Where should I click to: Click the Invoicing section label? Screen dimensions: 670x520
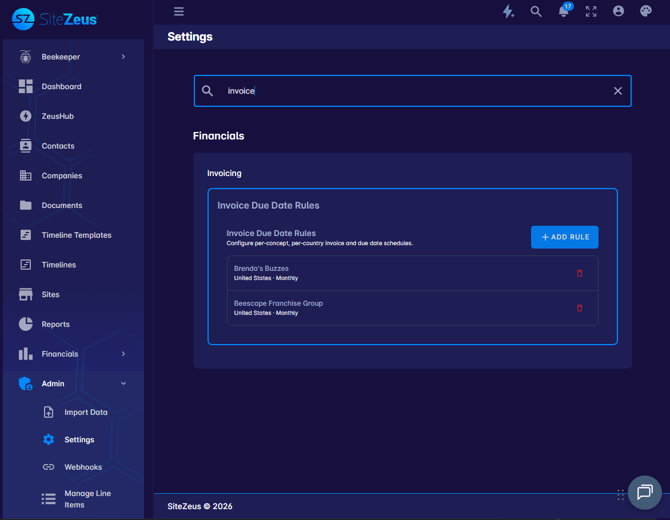224,173
